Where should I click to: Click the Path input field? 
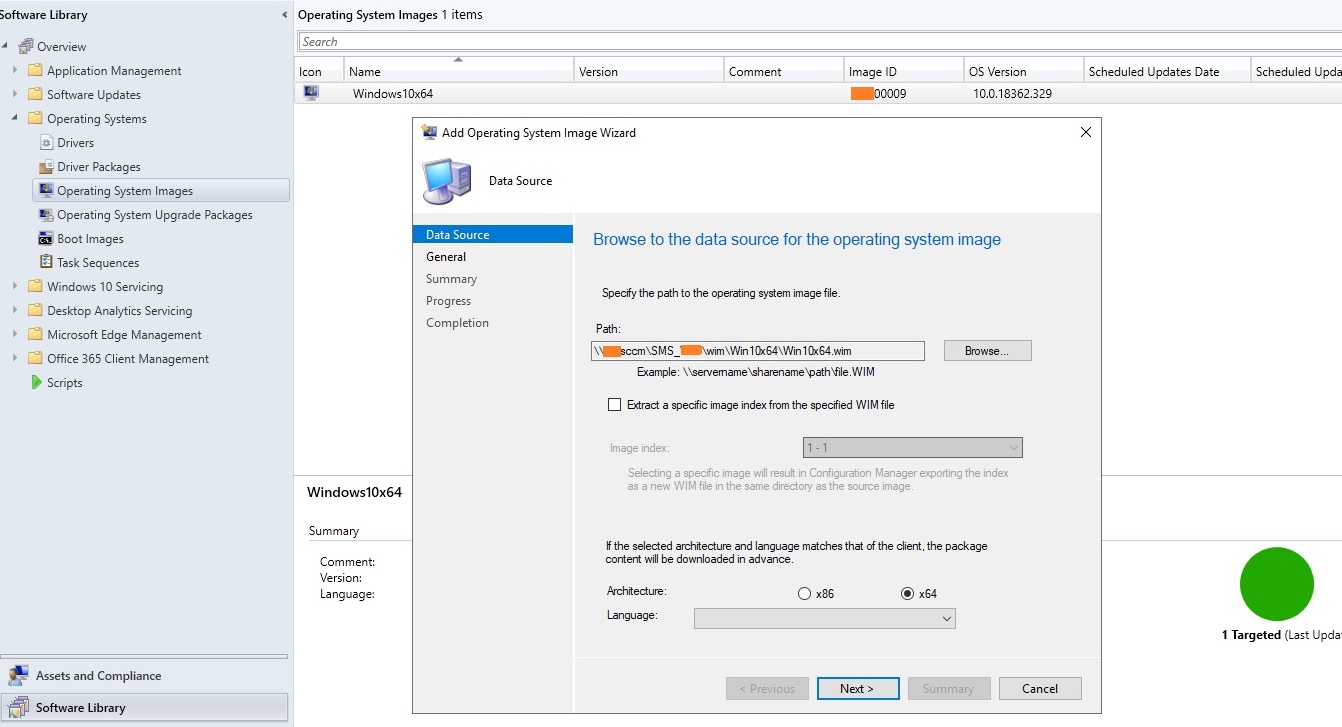click(758, 351)
